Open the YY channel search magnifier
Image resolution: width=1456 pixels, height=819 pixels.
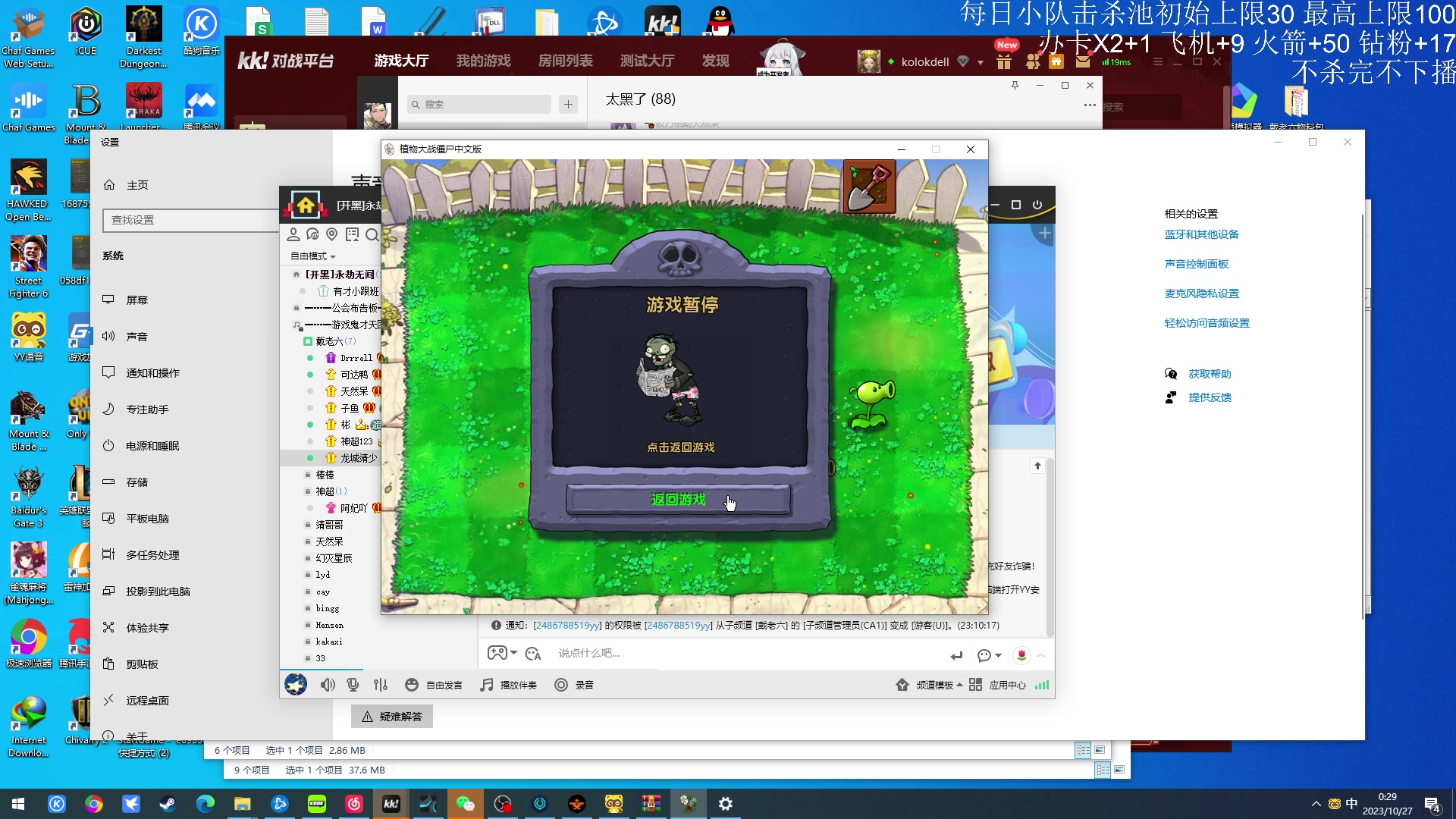click(372, 234)
